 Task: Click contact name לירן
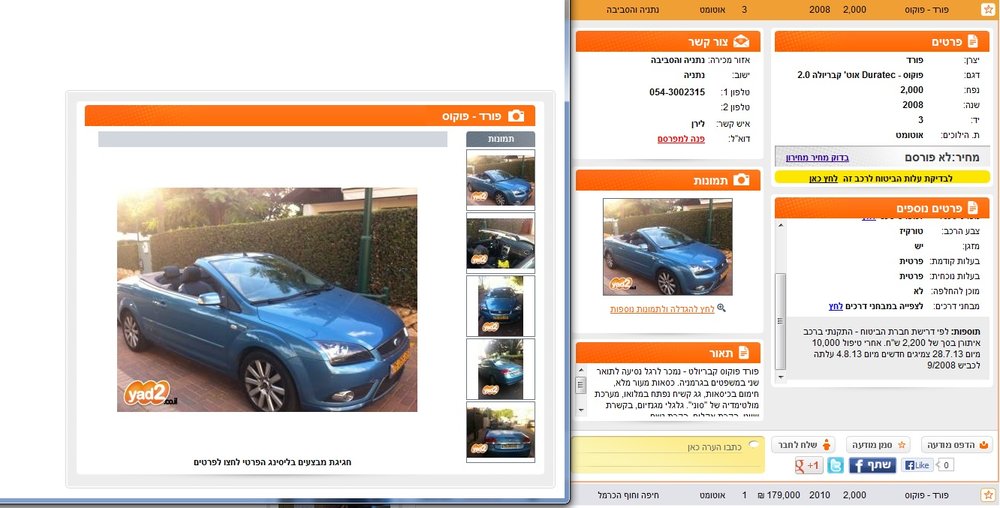click(696, 124)
